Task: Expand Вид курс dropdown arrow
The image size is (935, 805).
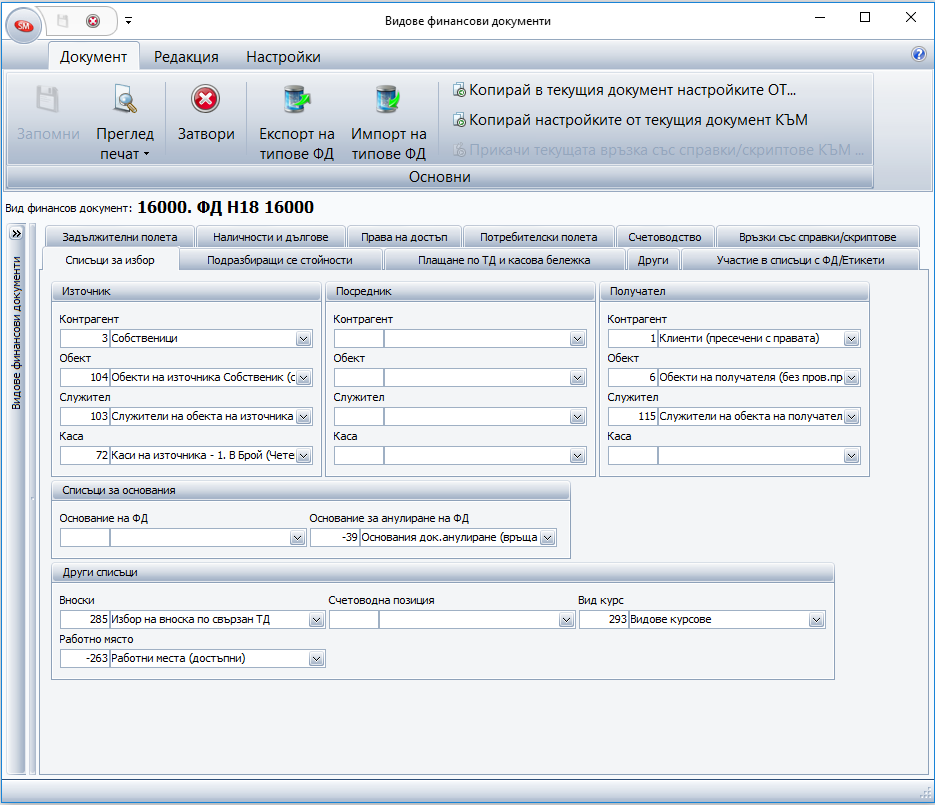Action: point(816,620)
